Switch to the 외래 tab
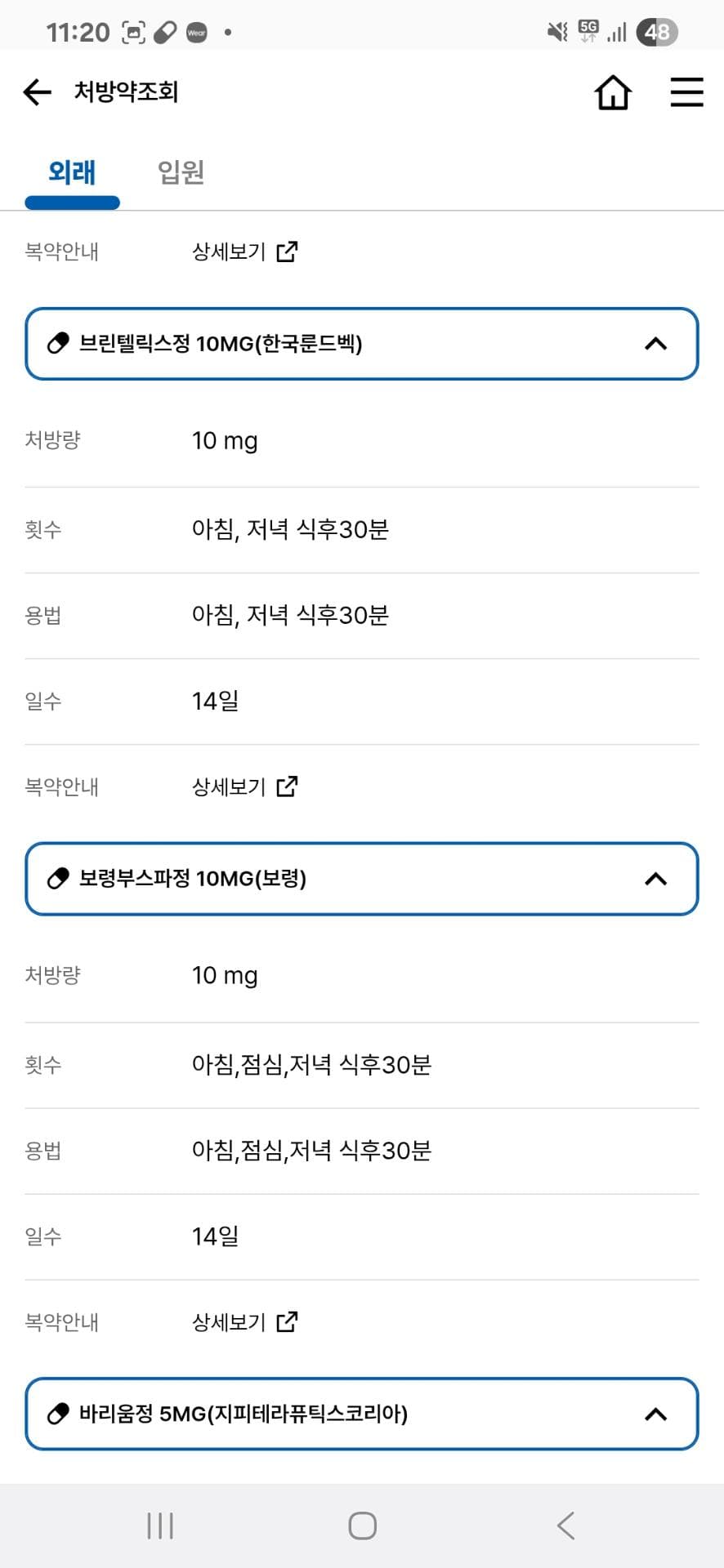724x1568 pixels. pyautogui.click(x=72, y=172)
